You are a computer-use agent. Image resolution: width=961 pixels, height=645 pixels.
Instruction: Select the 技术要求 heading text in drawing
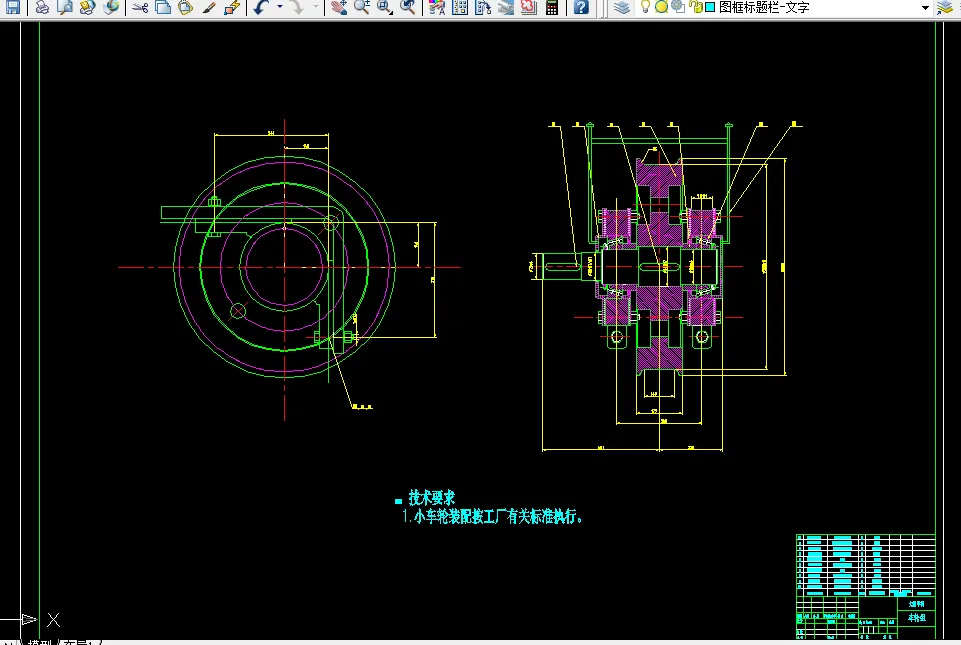click(431, 497)
